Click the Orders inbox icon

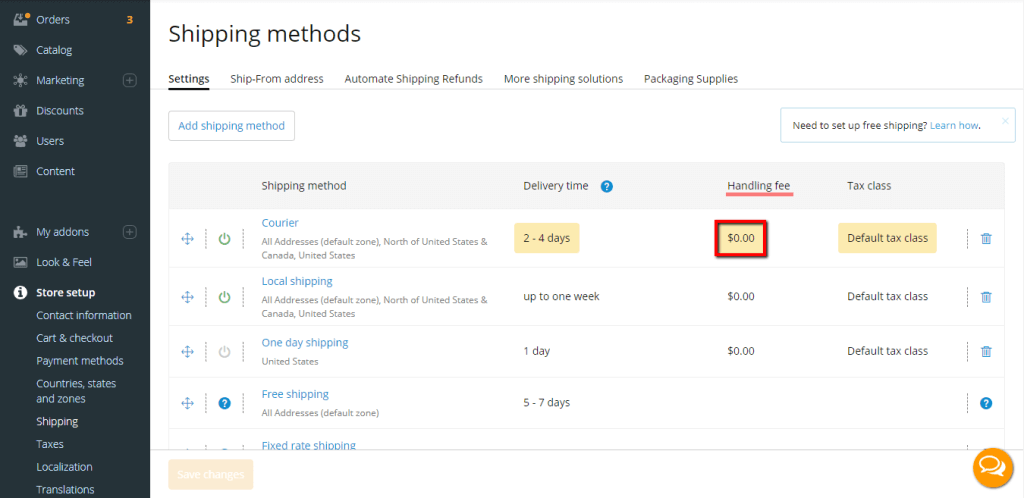21,19
